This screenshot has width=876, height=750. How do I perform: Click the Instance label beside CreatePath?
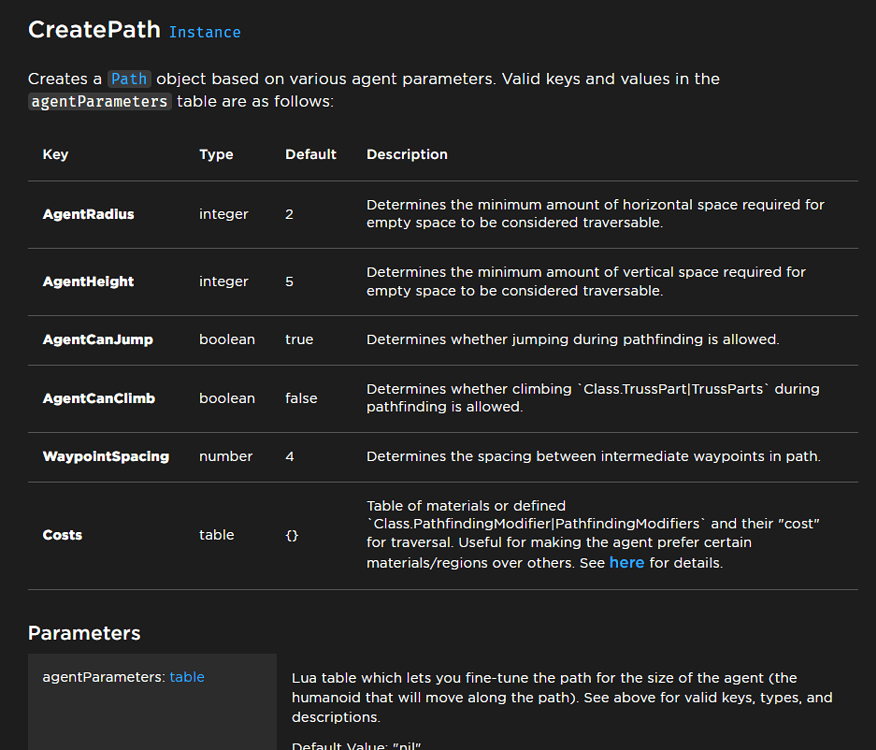point(204,32)
